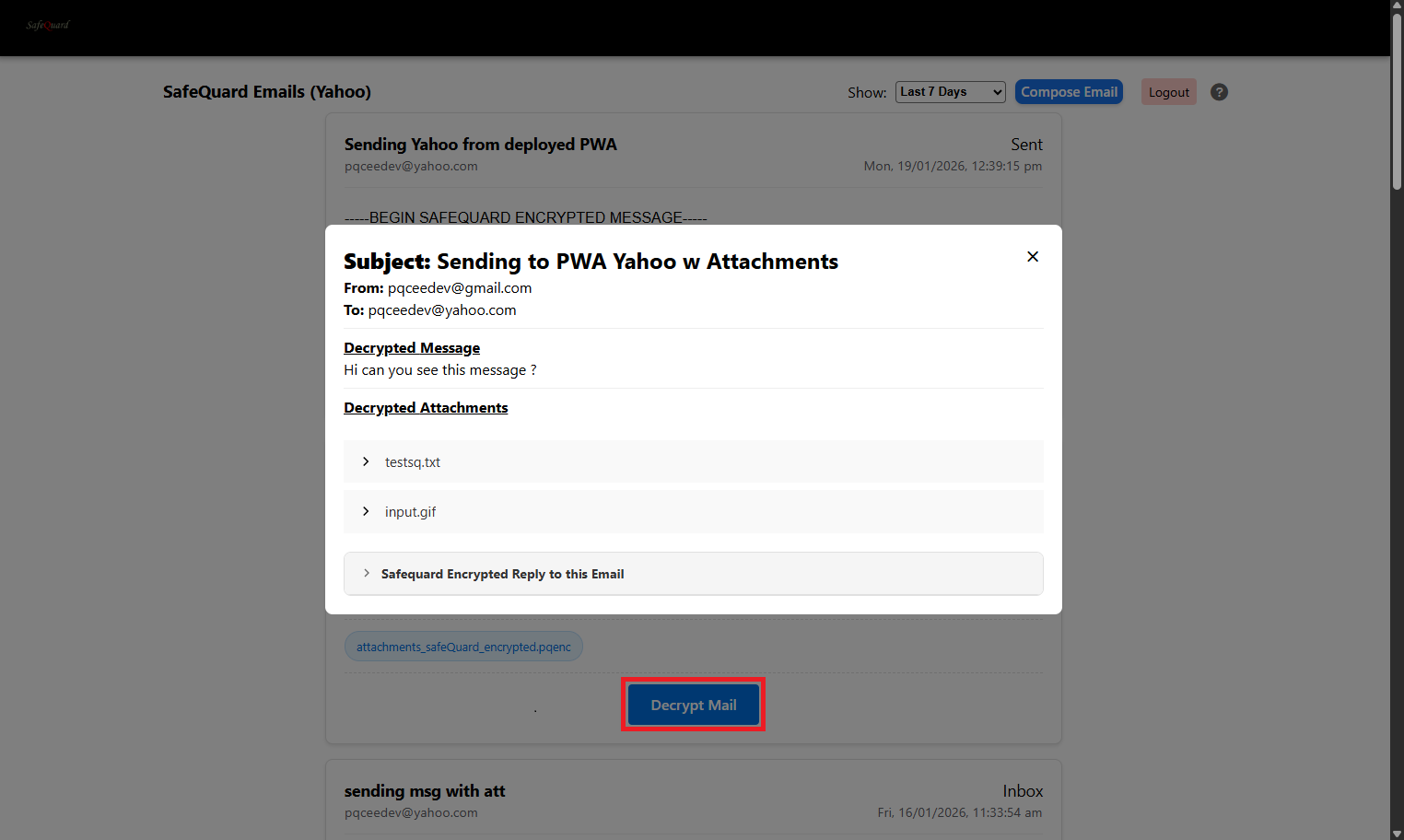Select the "sending msg with att" email
The image size is (1404, 840).
click(x=425, y=791)
